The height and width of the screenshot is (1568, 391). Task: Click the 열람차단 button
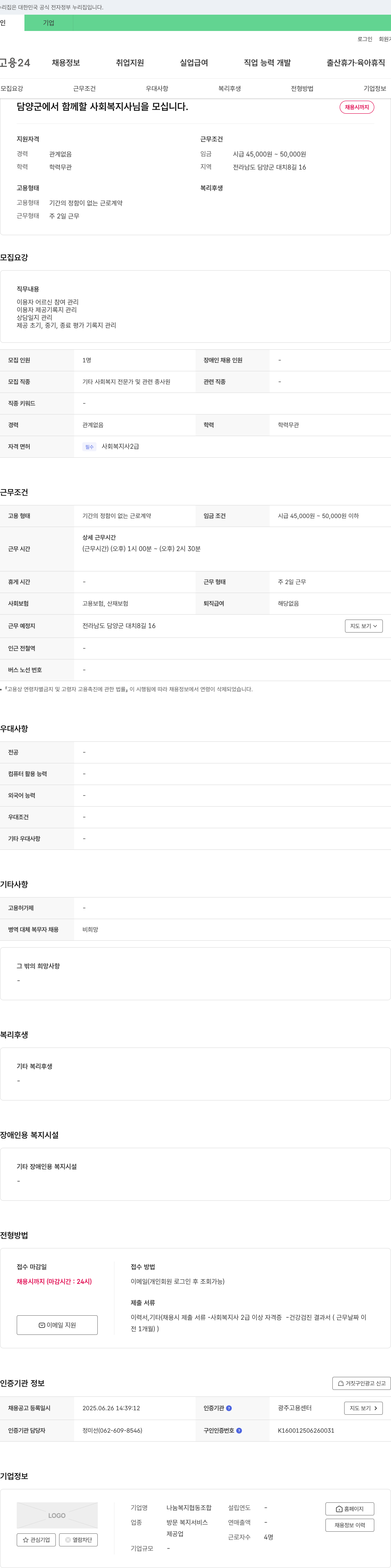(x=79, y=1539)
